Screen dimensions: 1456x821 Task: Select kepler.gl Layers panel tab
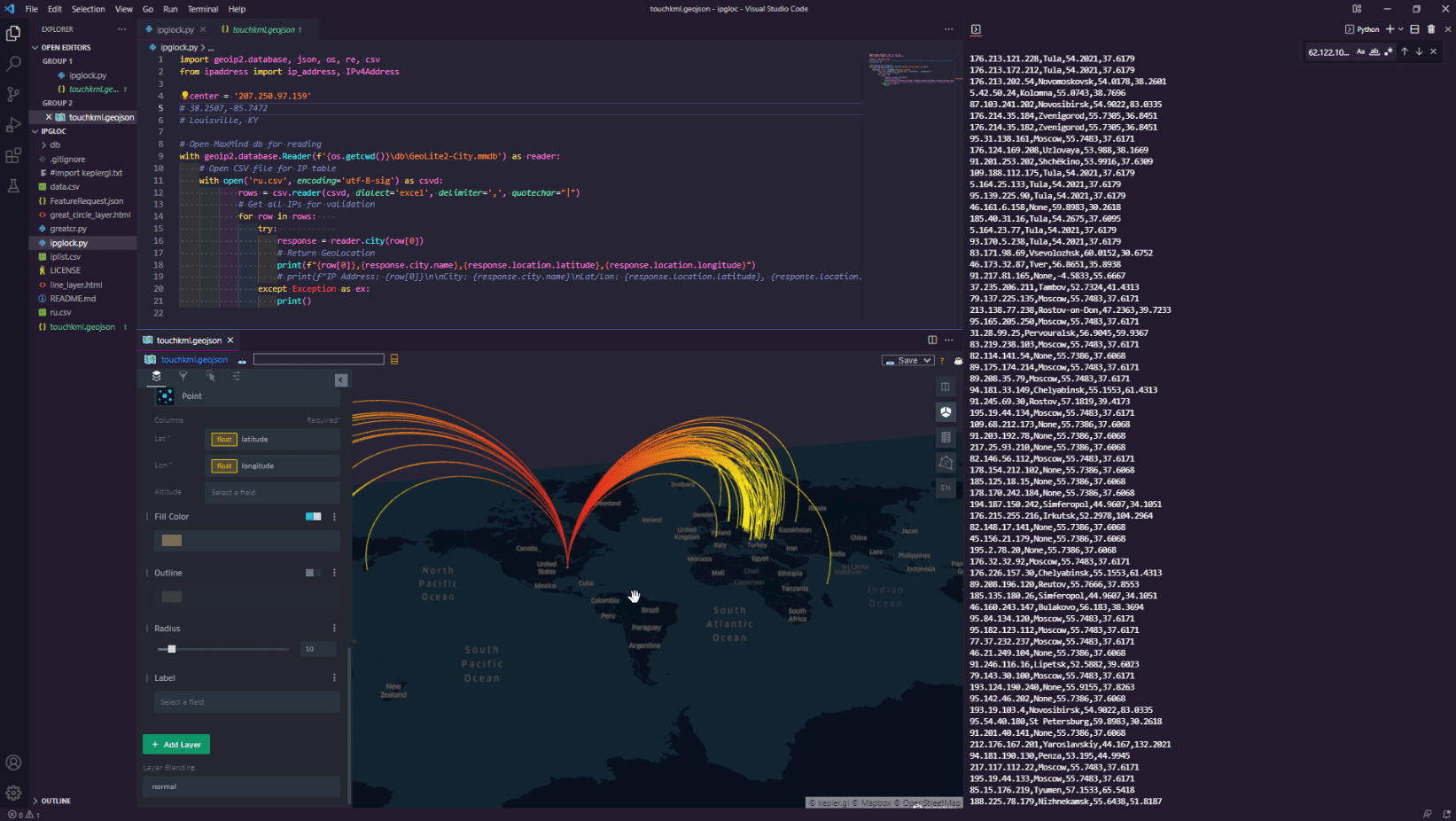pyautogui.click(x=157, y=376)
